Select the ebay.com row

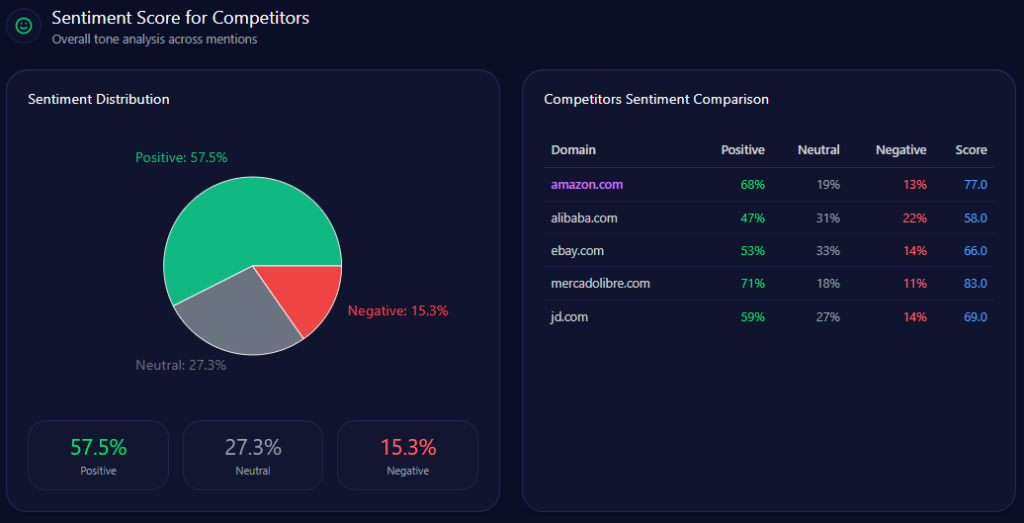[x=577, y=250]
